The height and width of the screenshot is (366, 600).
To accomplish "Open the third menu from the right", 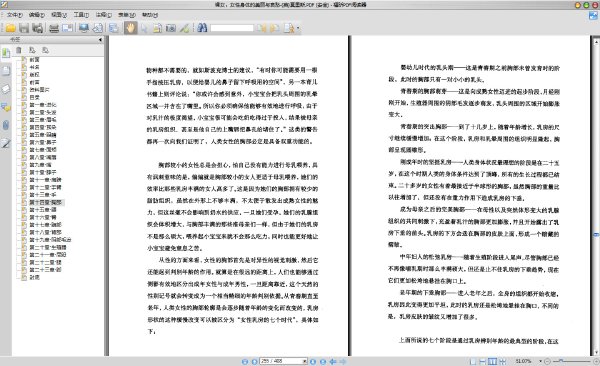I will click(x=103, y=15).
